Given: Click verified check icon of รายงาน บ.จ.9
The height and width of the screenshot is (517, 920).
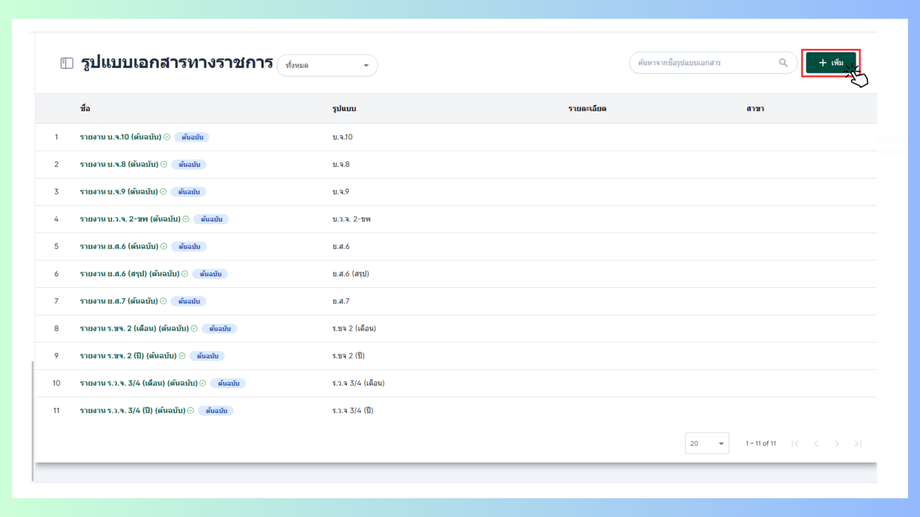Looking at the screenshot, I should [164, 192].
